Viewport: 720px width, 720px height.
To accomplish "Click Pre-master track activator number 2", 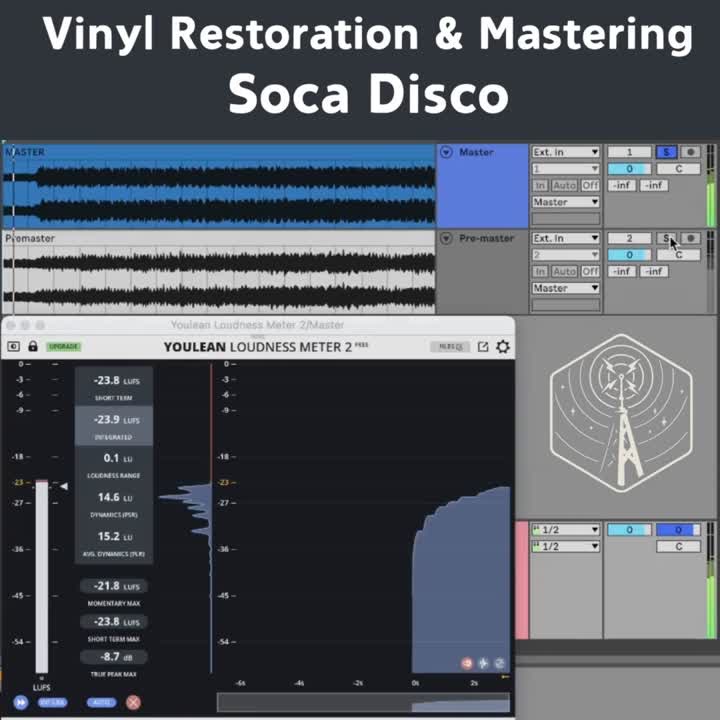I will (x=630, y=238).
